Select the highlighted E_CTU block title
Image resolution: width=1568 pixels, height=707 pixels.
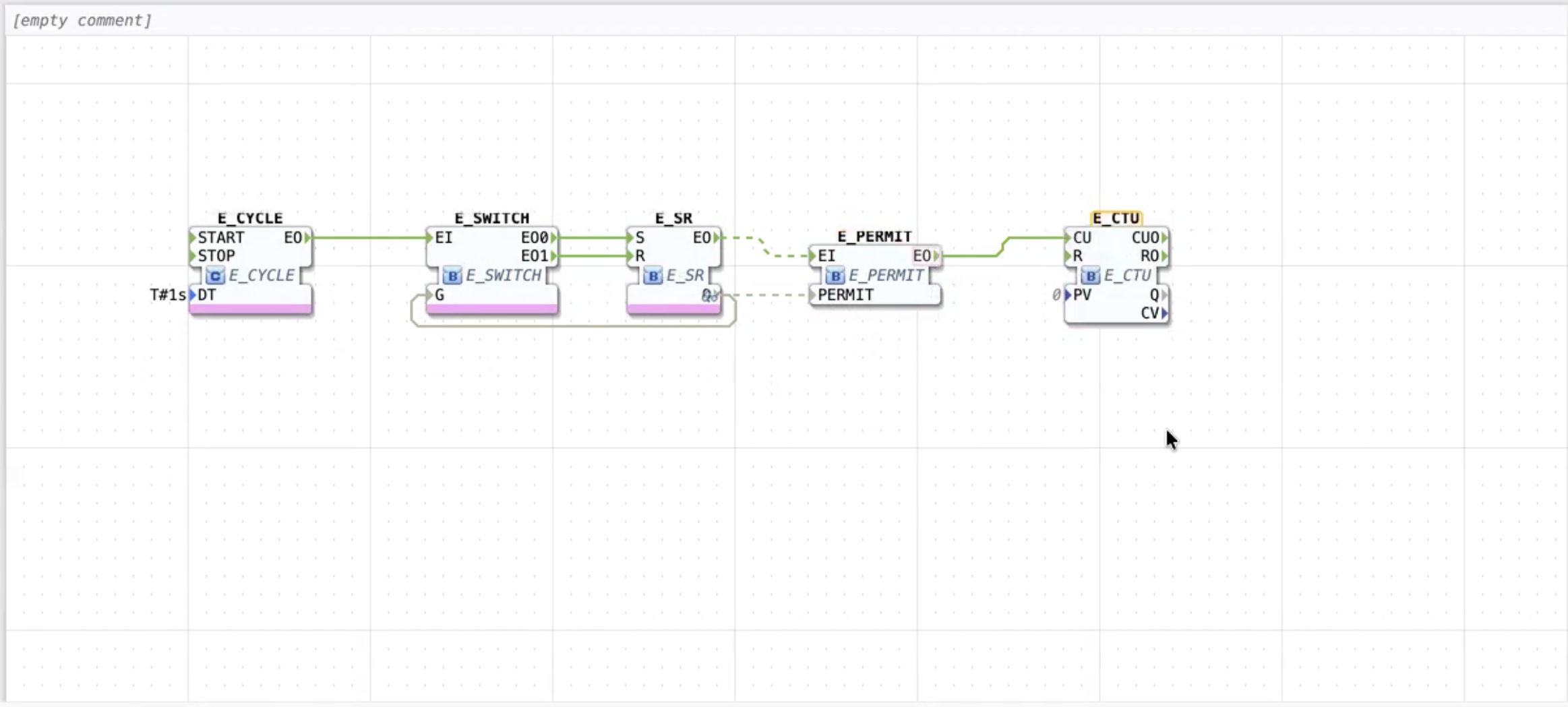click(x=1116, y=218)
